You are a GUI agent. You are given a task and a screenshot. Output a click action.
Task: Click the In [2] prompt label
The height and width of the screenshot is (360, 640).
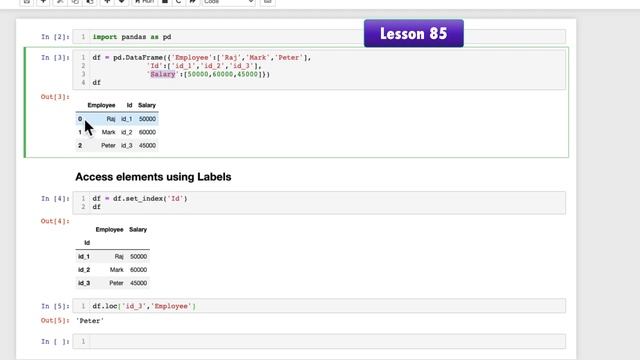[55, 37]
